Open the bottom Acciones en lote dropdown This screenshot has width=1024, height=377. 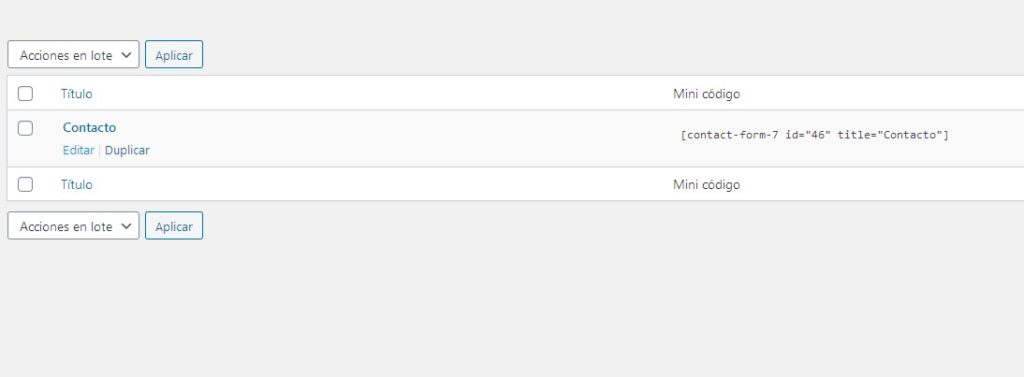73,226
